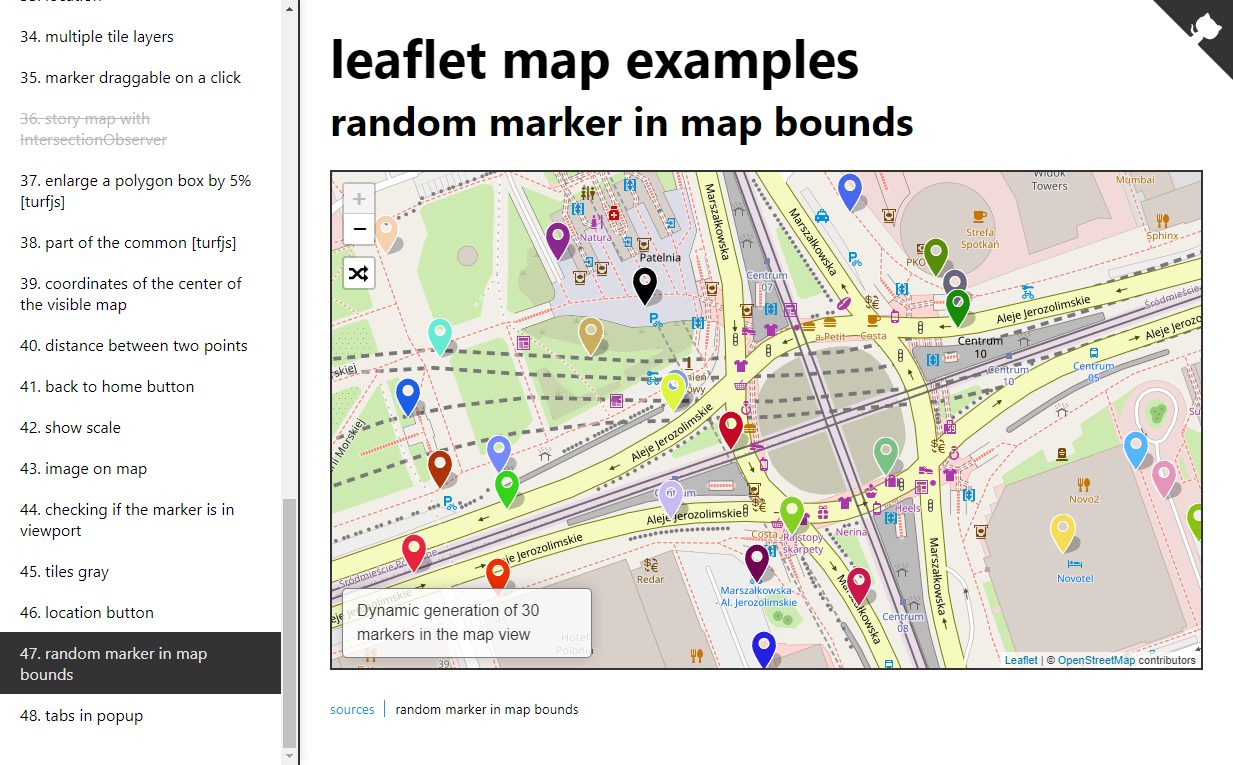Open example 42 show scale
Screen dimensions: 1233x765
point(70,428)
